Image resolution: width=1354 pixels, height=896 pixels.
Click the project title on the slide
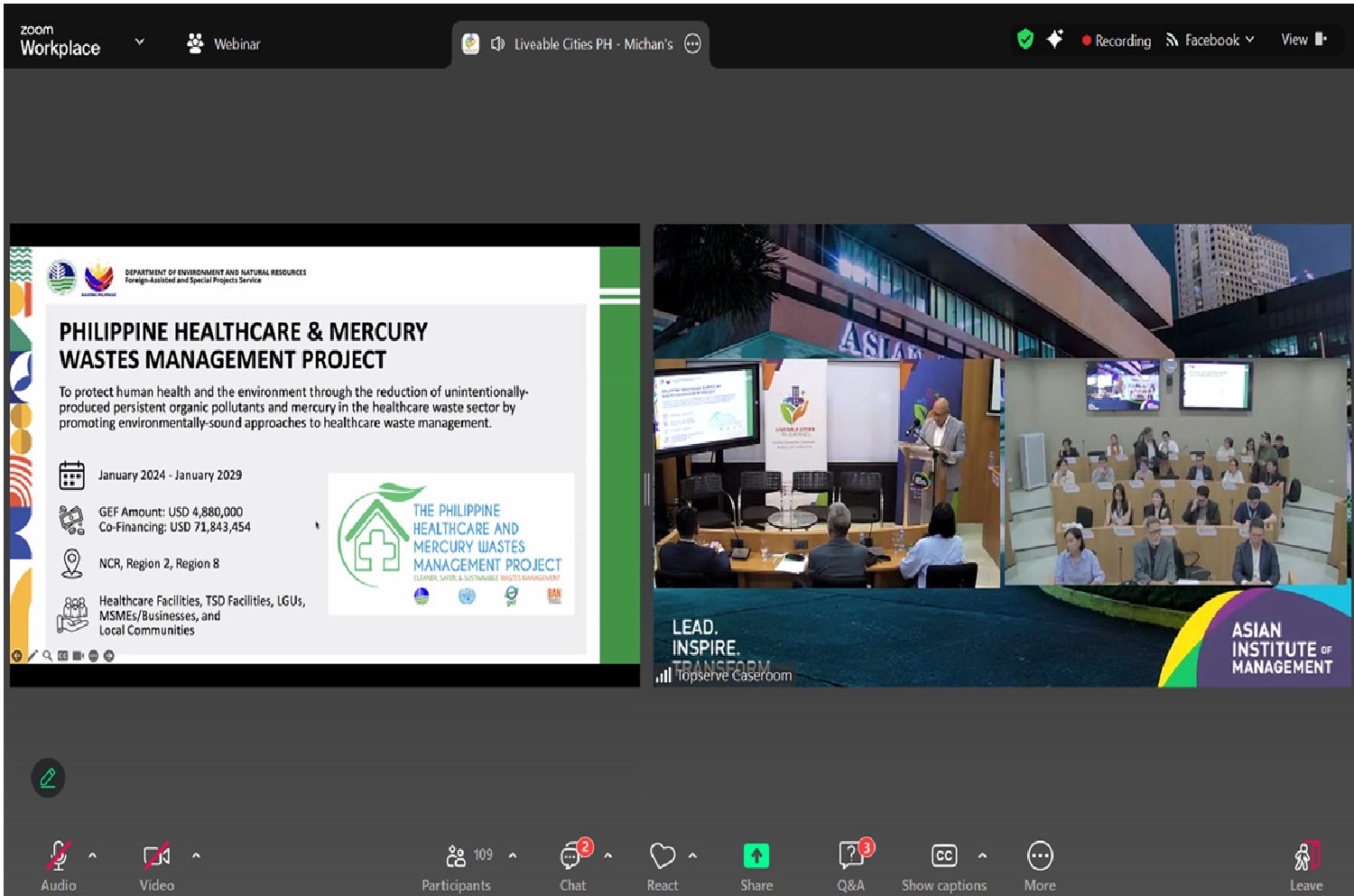(x=243, y=346)
